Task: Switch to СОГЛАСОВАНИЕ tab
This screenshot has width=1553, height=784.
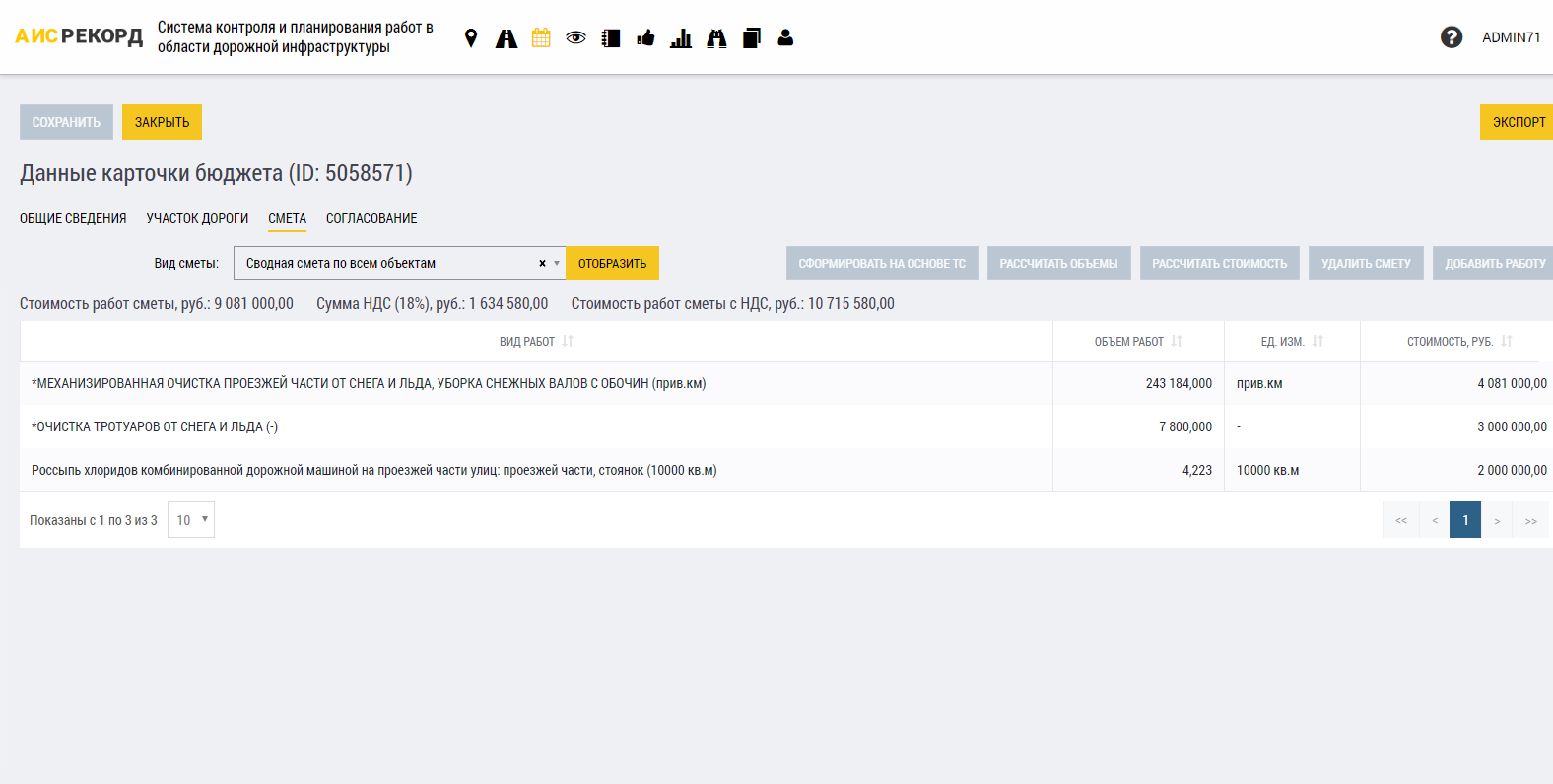Action: [371, 219]
